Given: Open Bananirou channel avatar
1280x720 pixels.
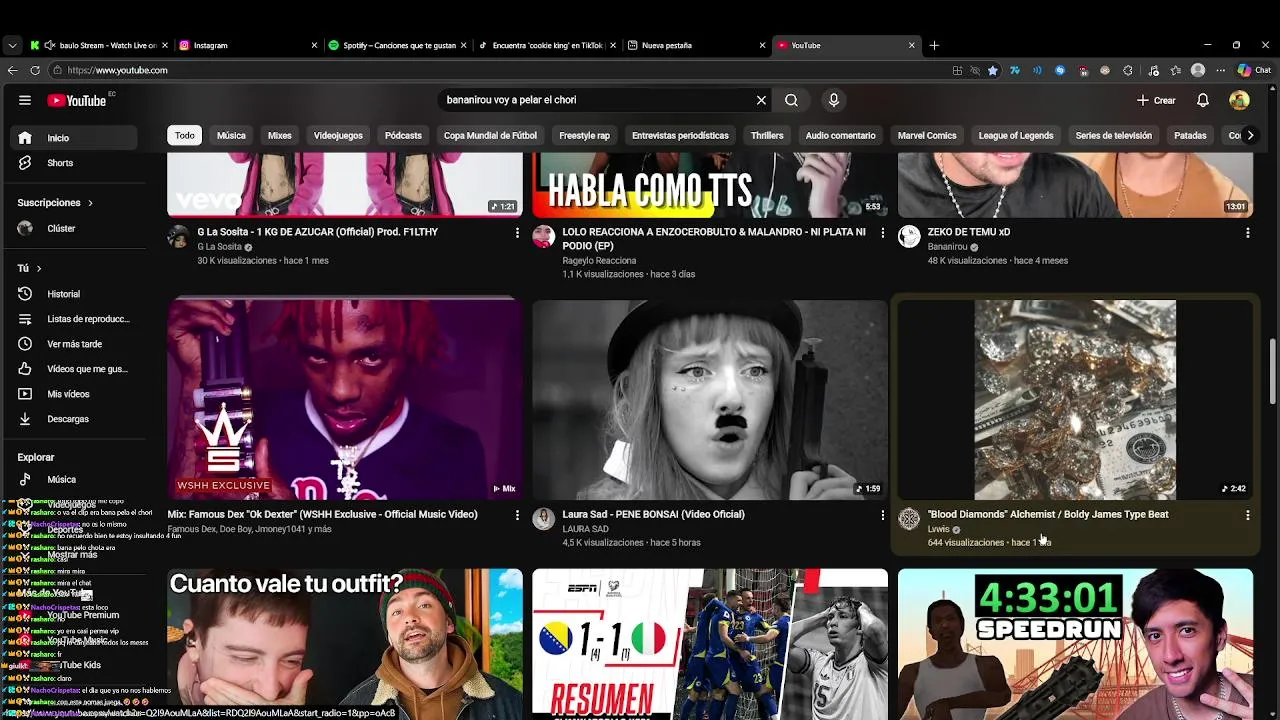Looking at the screenshot, I should tap(909, 236).
